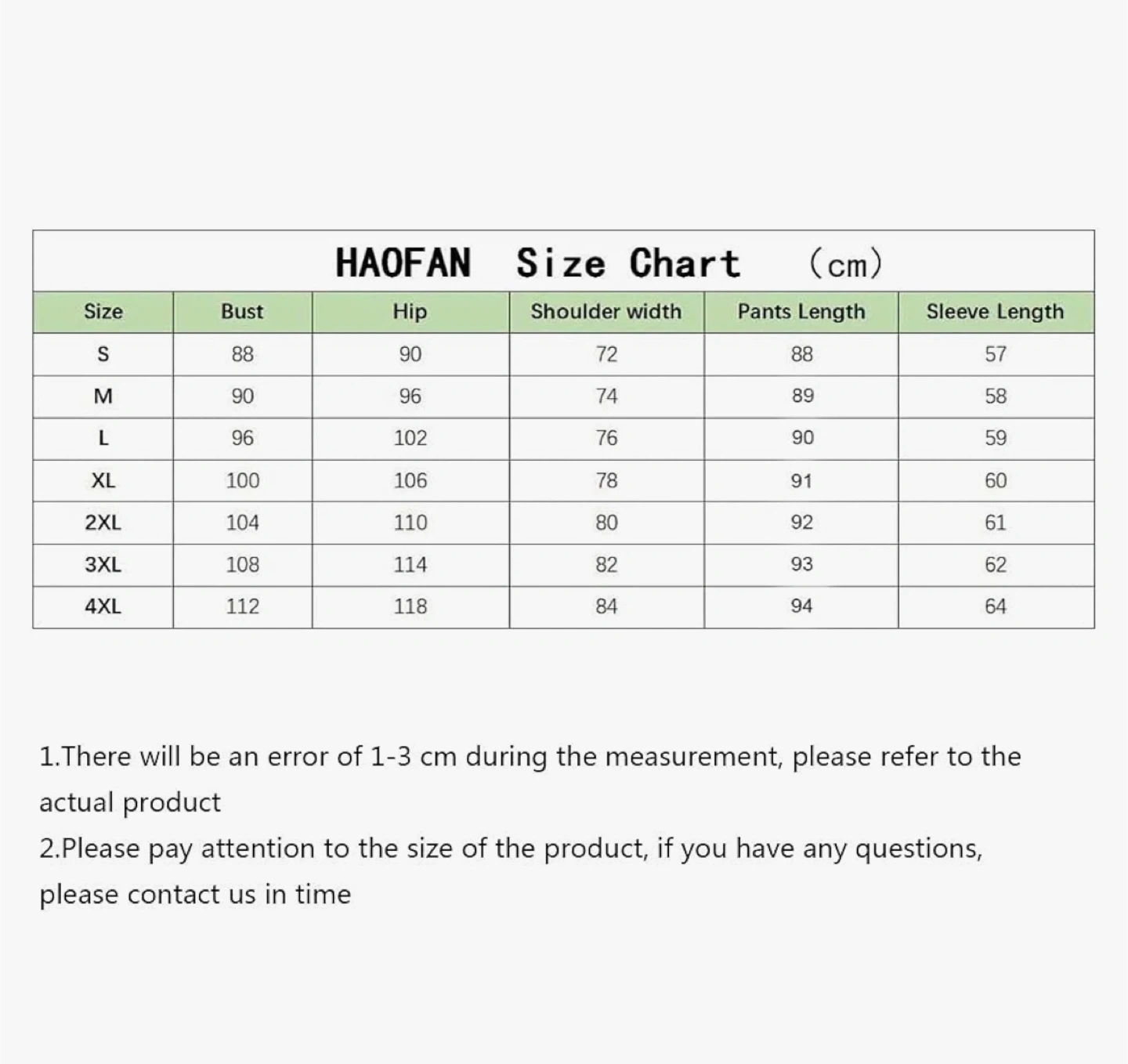Click the 4XL bust value 112
The image size is (1128, 1064).
[x=242, y=606]
